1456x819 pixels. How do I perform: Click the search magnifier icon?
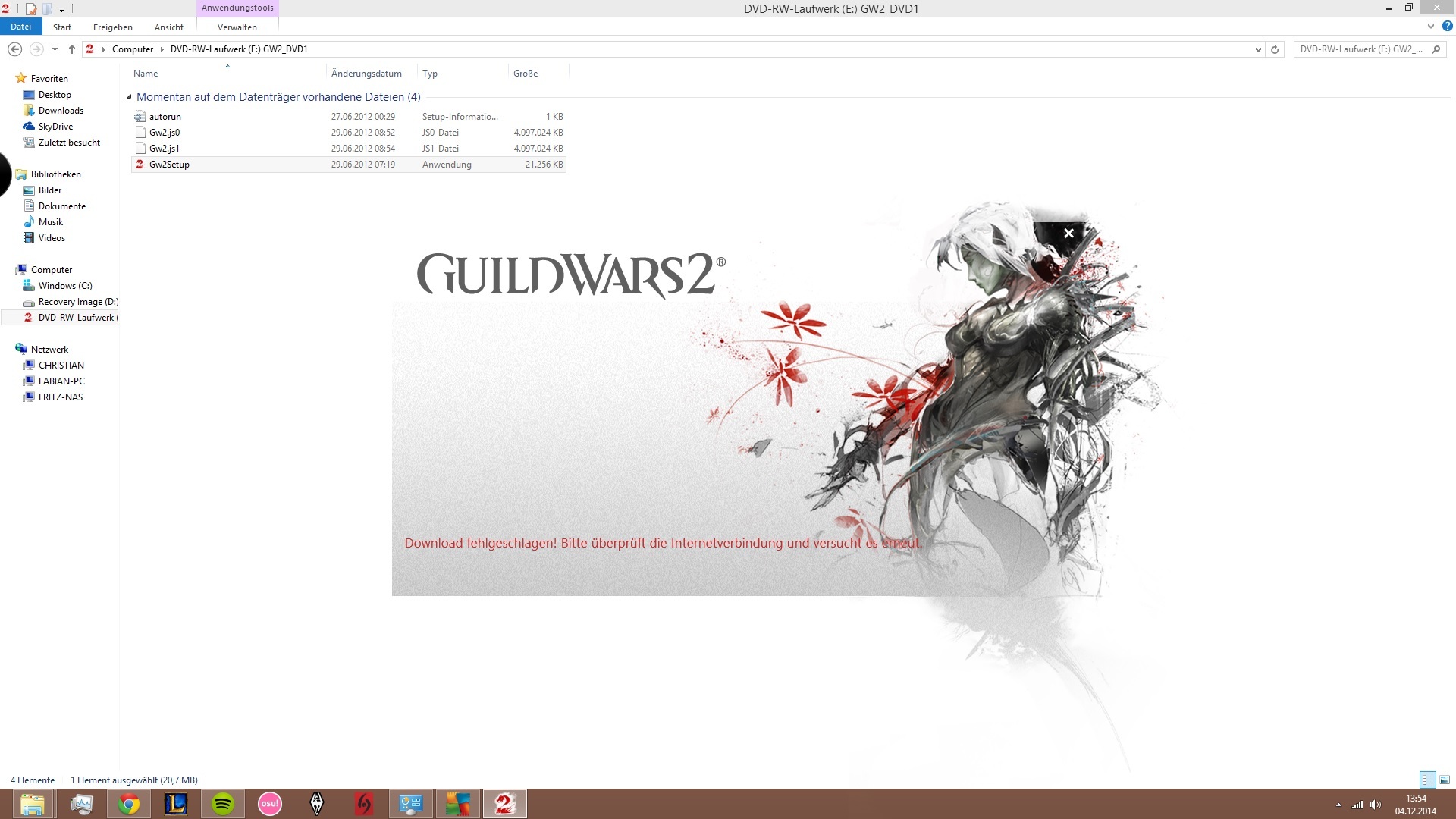click(1436, 49)
